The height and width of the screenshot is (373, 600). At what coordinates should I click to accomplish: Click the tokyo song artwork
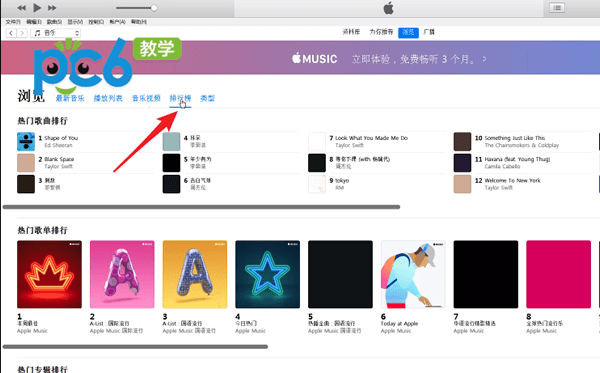click(x=317, y=184)
